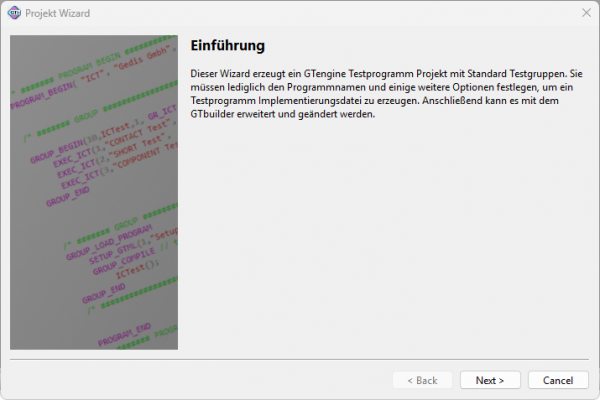600x400 pixels.
Task: Click the Projekt Wizard window title text
Action: pyautogui.click(x=58, y=12)
